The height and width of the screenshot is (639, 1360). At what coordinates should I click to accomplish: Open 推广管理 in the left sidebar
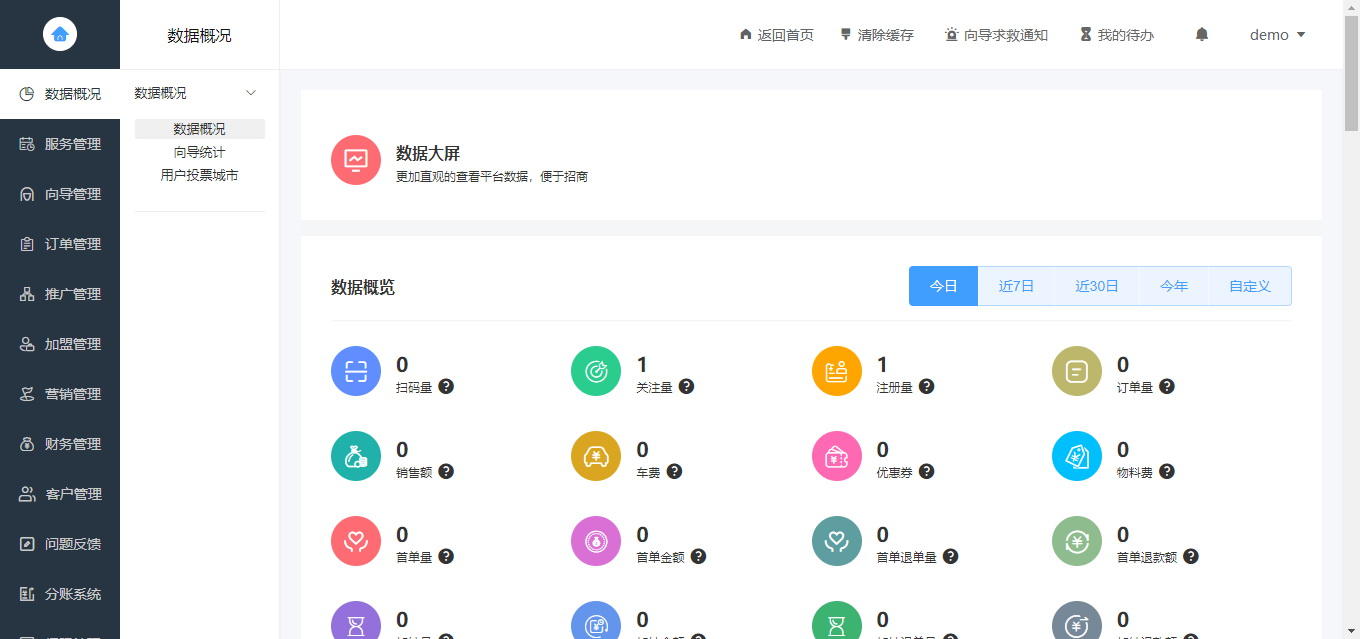click(x=60, y=294)
